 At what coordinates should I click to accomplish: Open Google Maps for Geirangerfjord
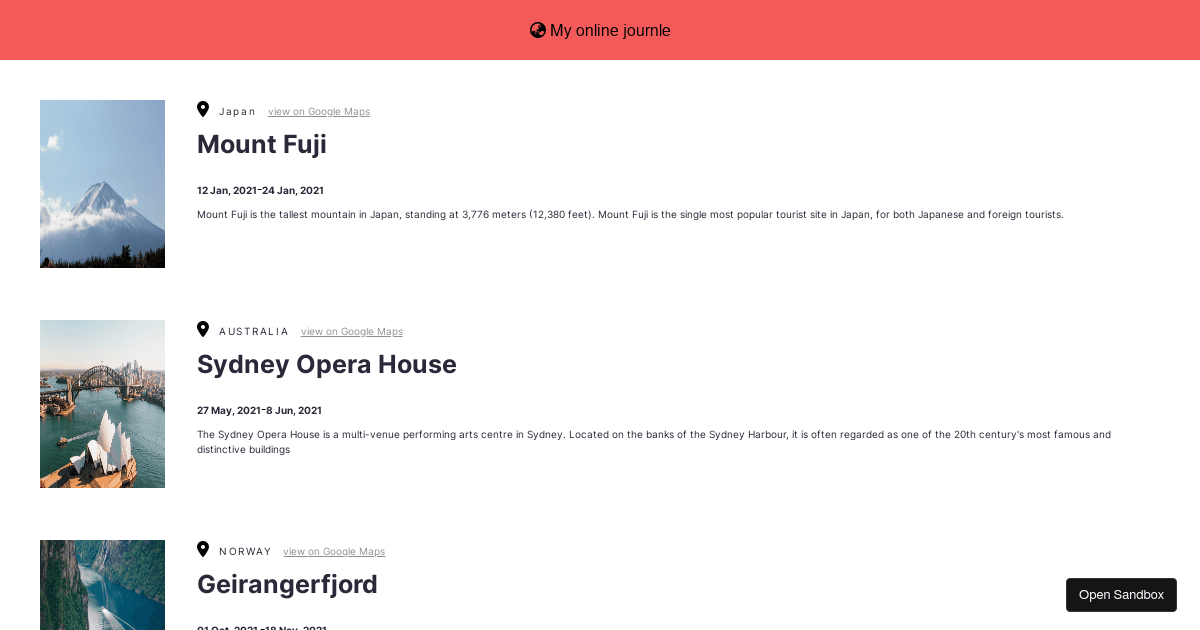click(x=334, y=551)
